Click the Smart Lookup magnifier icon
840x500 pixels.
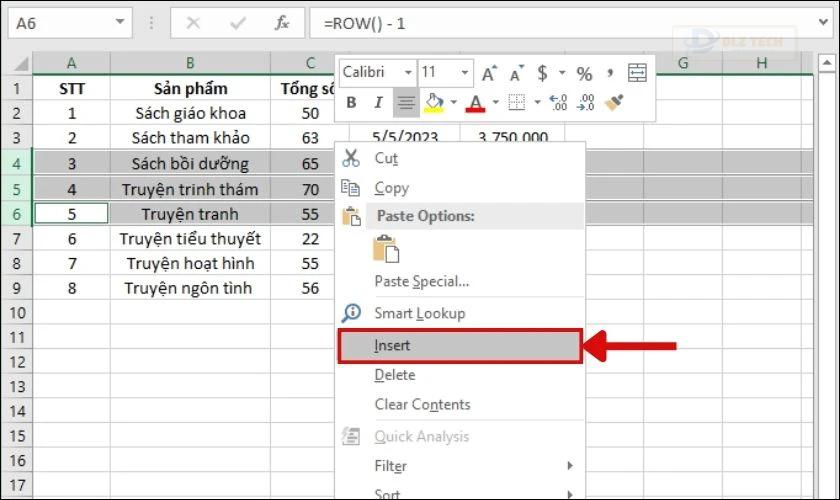tap(351, 313)
